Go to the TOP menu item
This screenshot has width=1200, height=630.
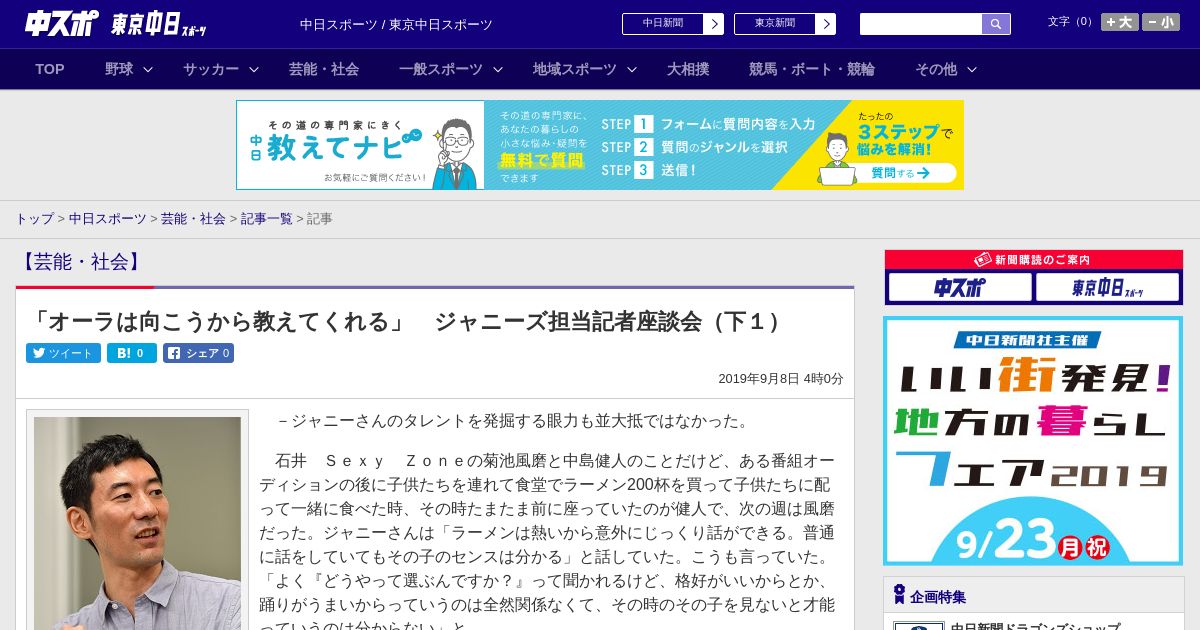click(x=50, y=69)
